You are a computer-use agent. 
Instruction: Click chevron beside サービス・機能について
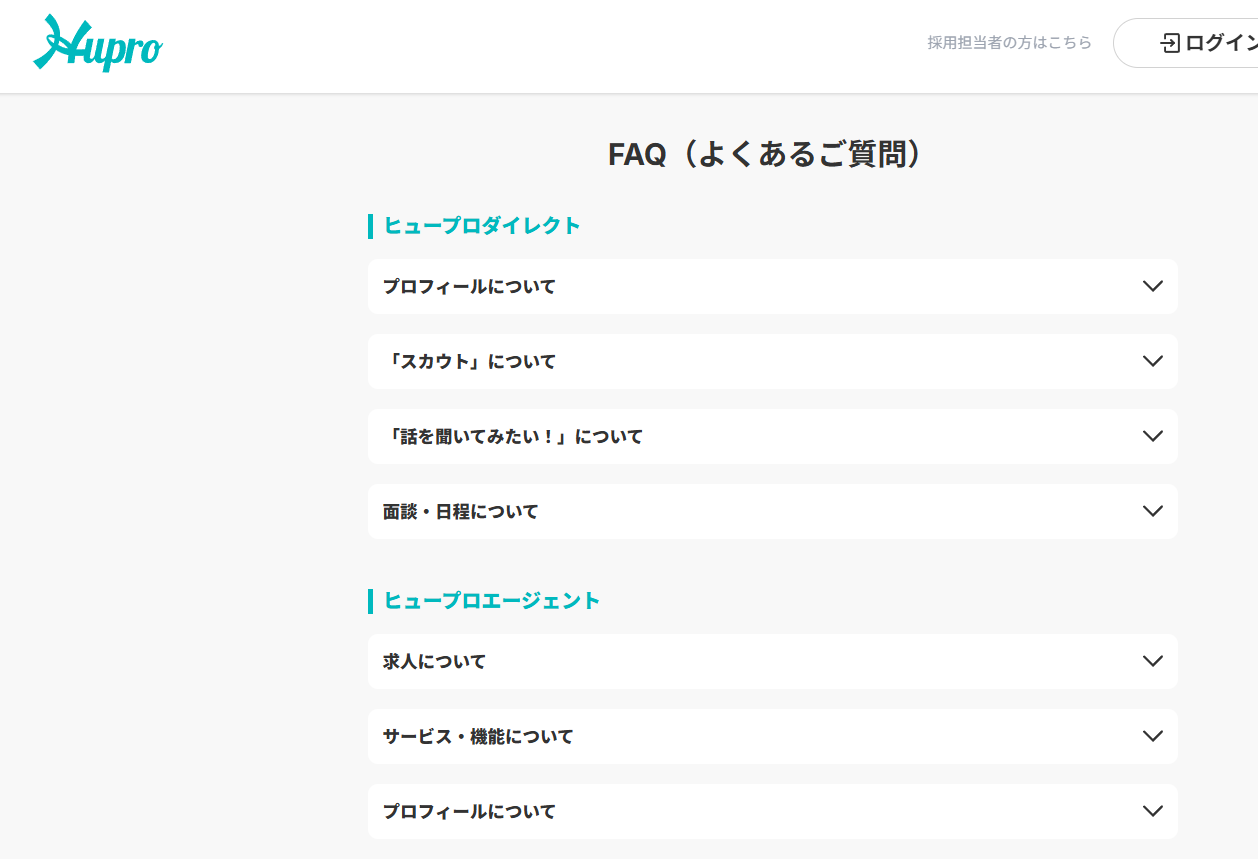click(x=1152, y=736)
